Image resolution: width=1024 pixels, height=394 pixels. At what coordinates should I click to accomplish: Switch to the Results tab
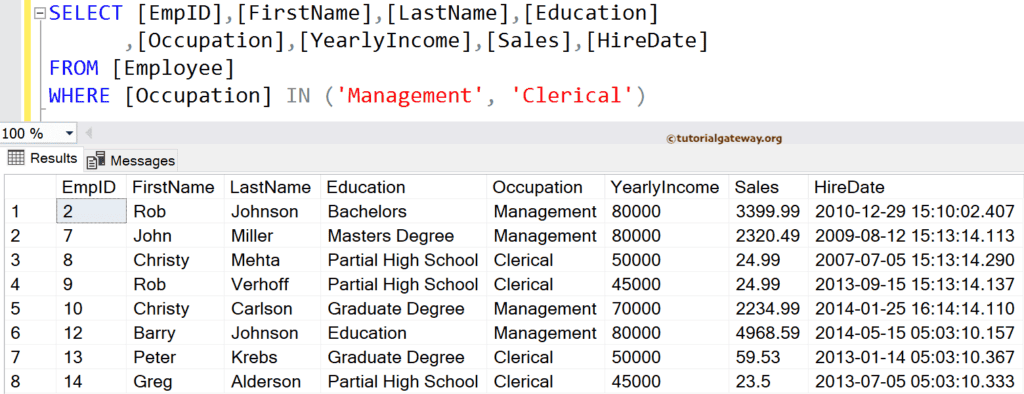tap(42, 158)
